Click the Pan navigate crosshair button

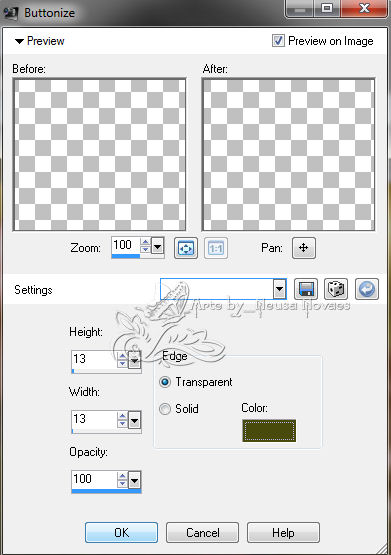304,248
